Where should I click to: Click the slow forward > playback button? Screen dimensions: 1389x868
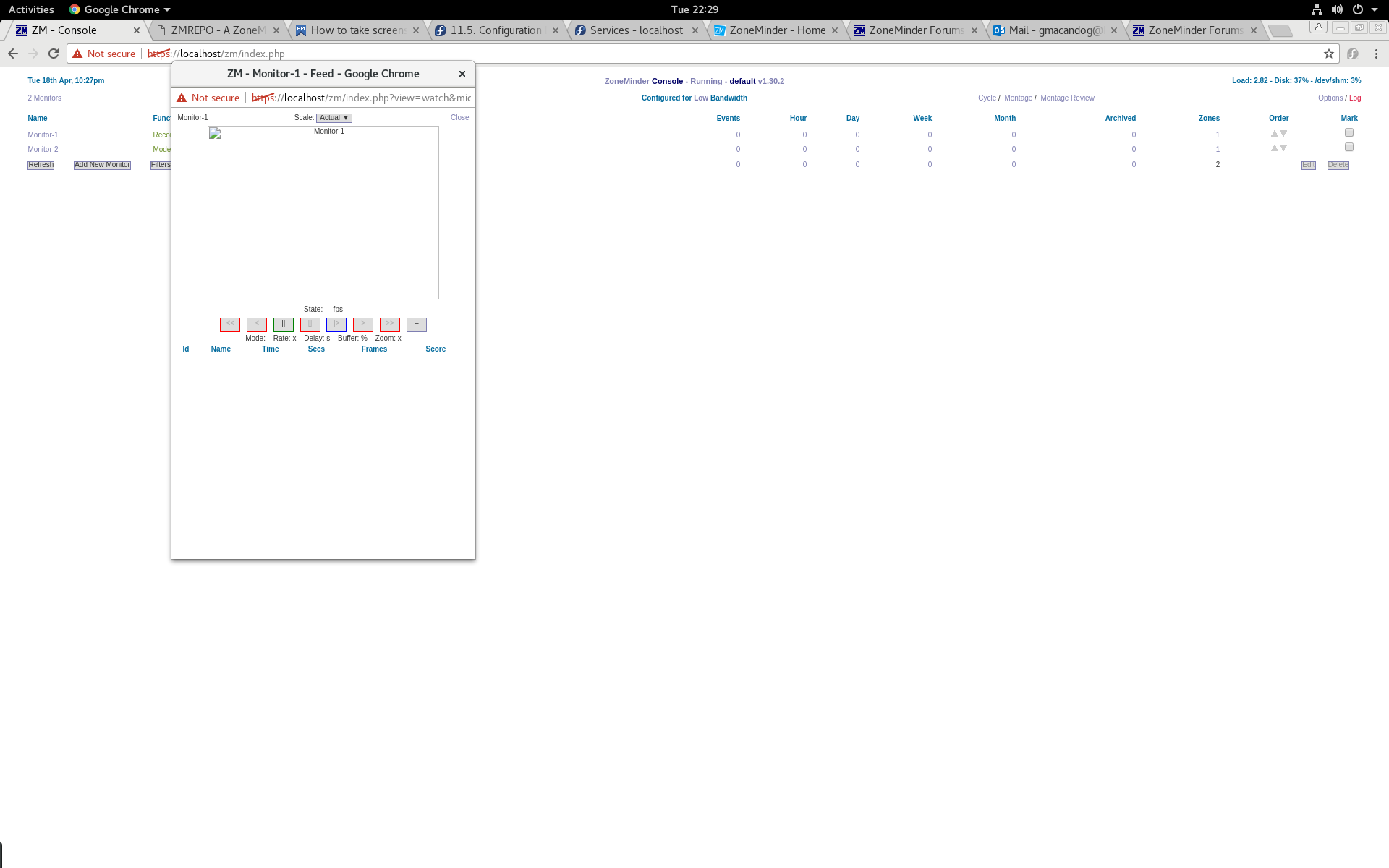[x=363, y=325]
